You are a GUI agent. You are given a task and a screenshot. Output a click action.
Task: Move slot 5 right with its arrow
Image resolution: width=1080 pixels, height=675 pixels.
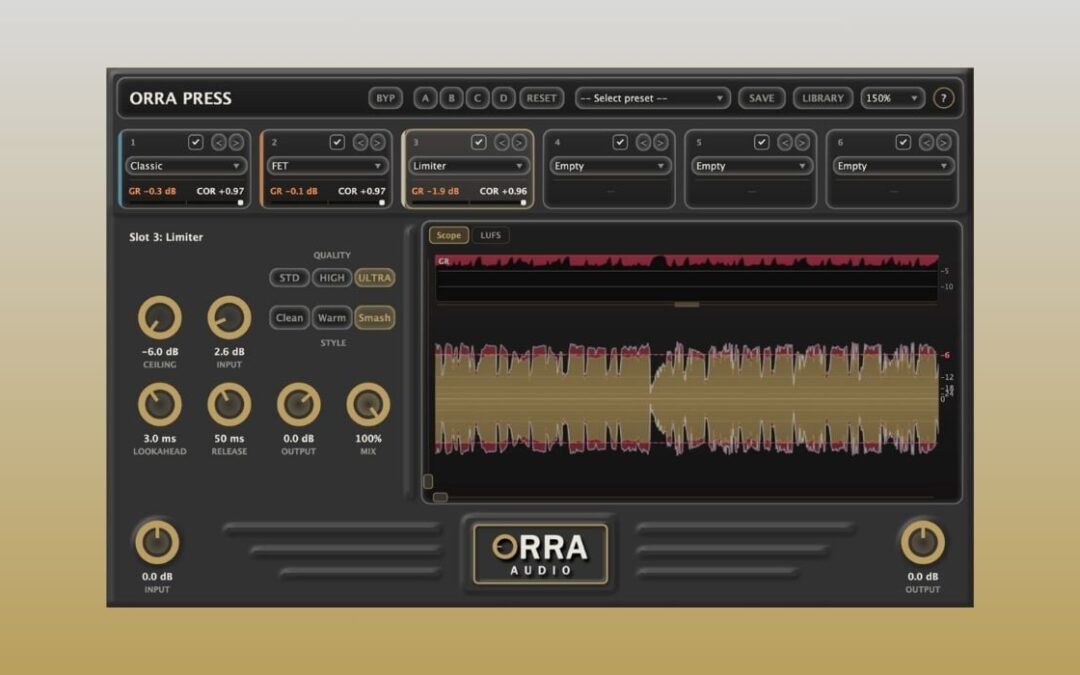click(802, 142)
